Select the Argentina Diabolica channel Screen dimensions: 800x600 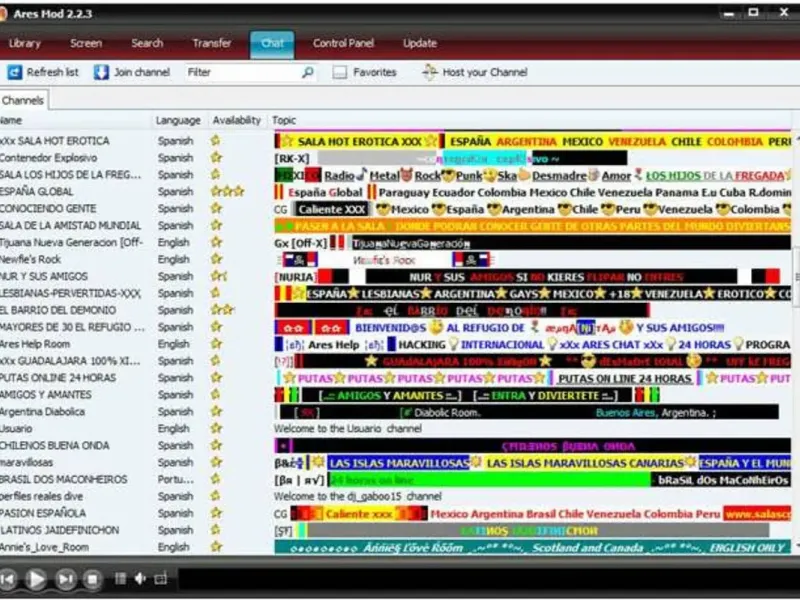tap(42, 412)
